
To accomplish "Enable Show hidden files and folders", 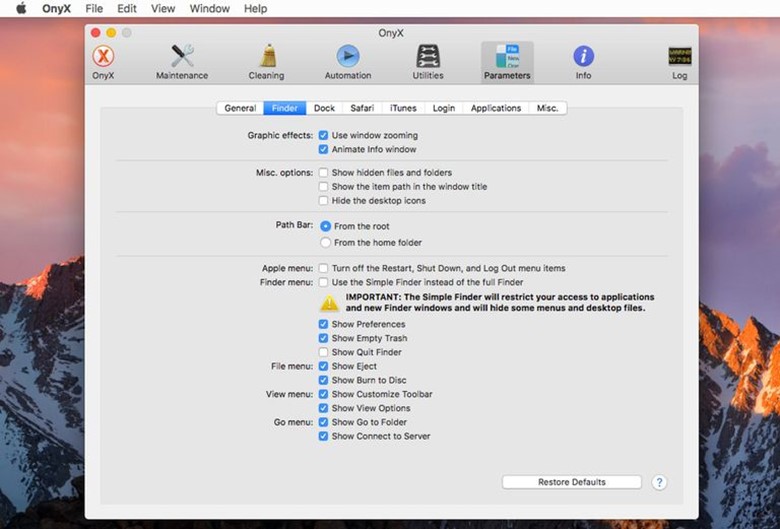I will pos(323,173).
